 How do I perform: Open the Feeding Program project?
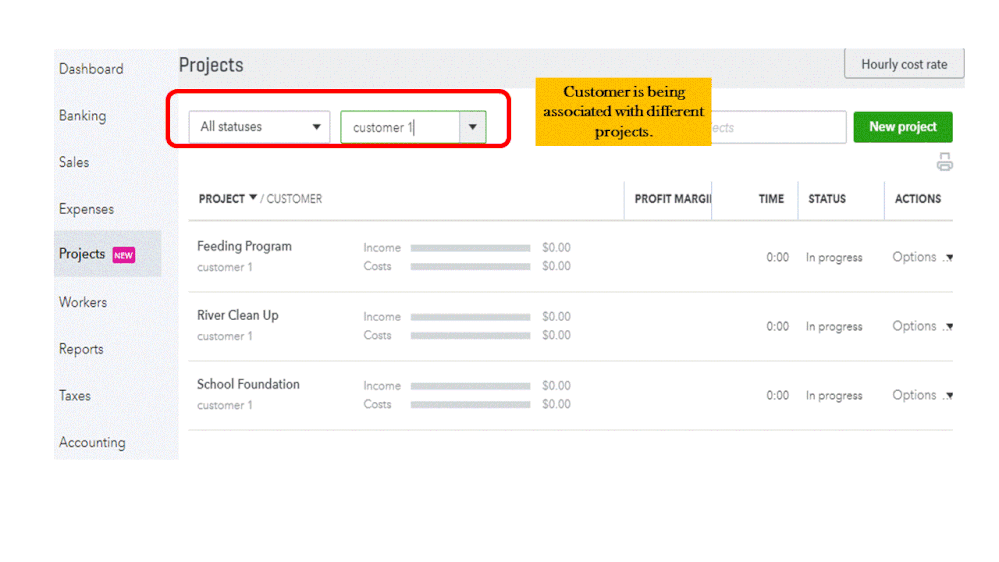244,246
